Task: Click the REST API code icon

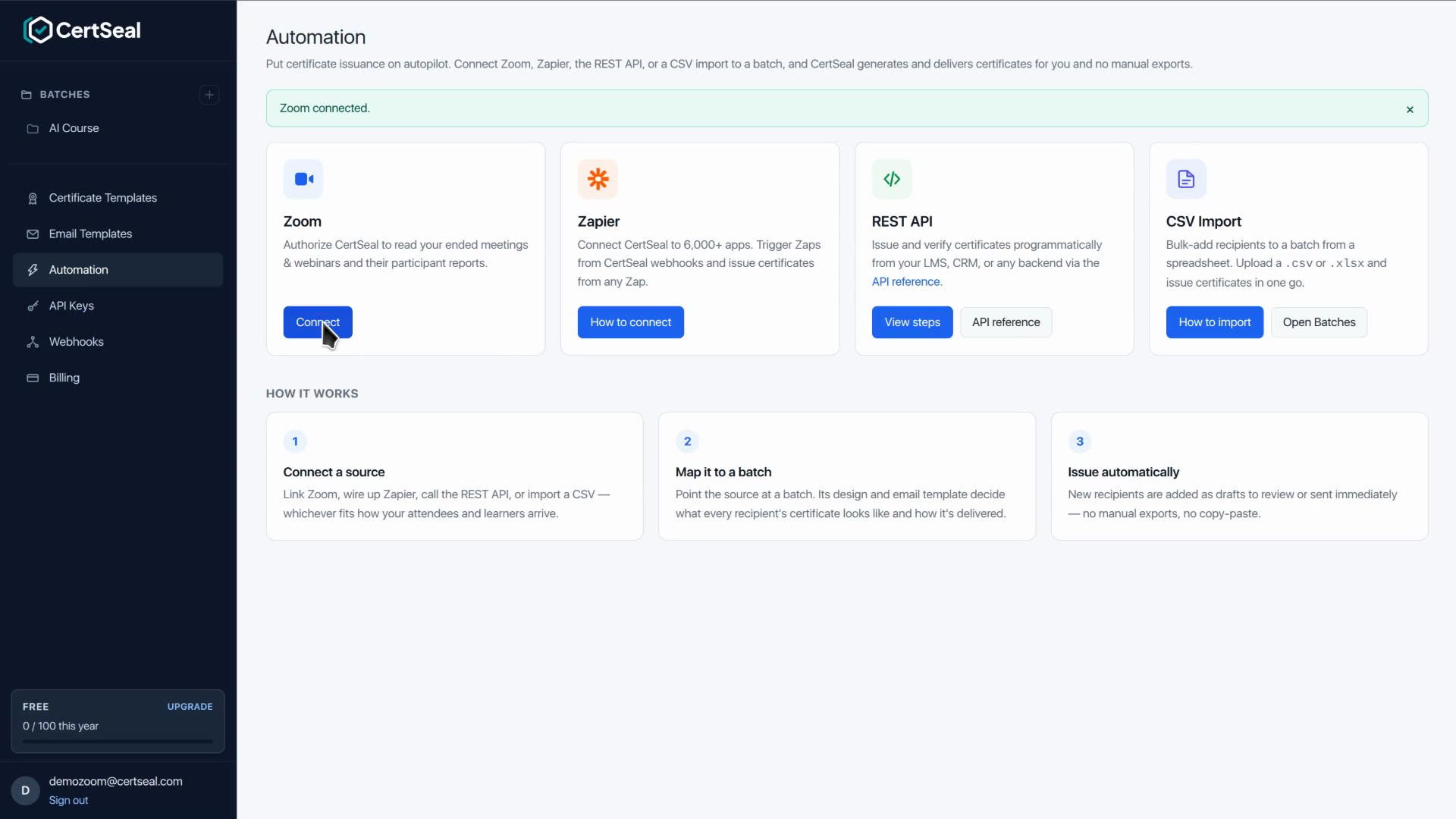Action: (x=892, y=179)
